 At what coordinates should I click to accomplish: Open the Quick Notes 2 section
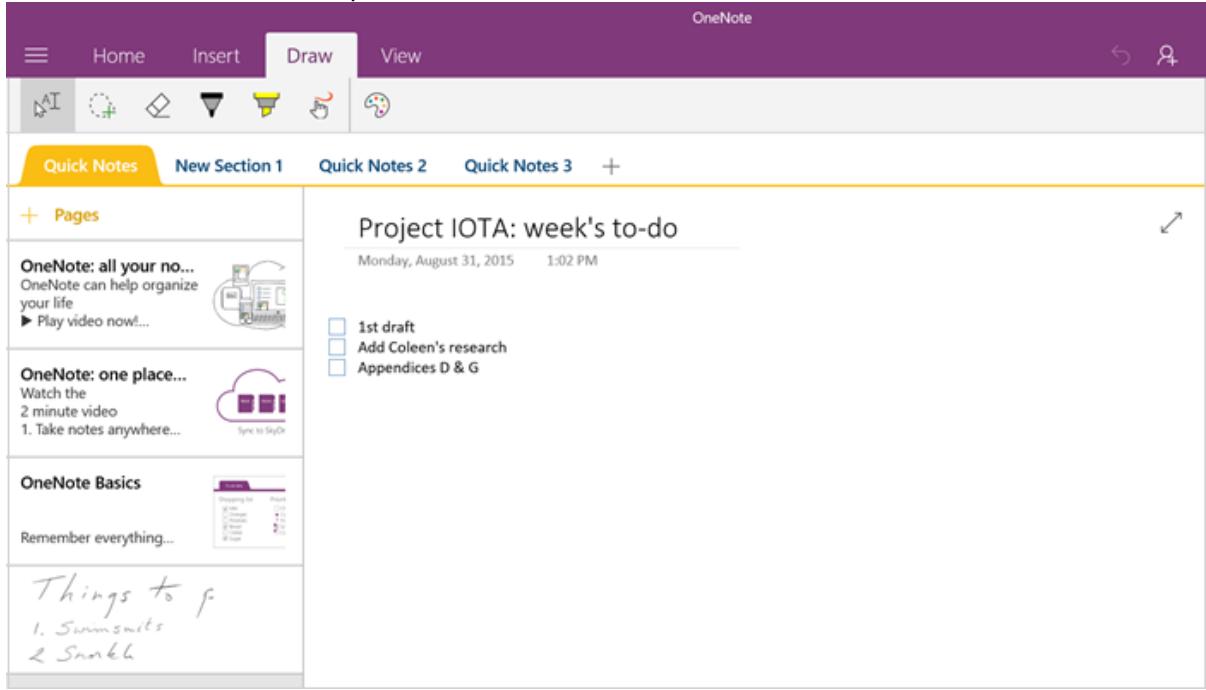point(373,166)
